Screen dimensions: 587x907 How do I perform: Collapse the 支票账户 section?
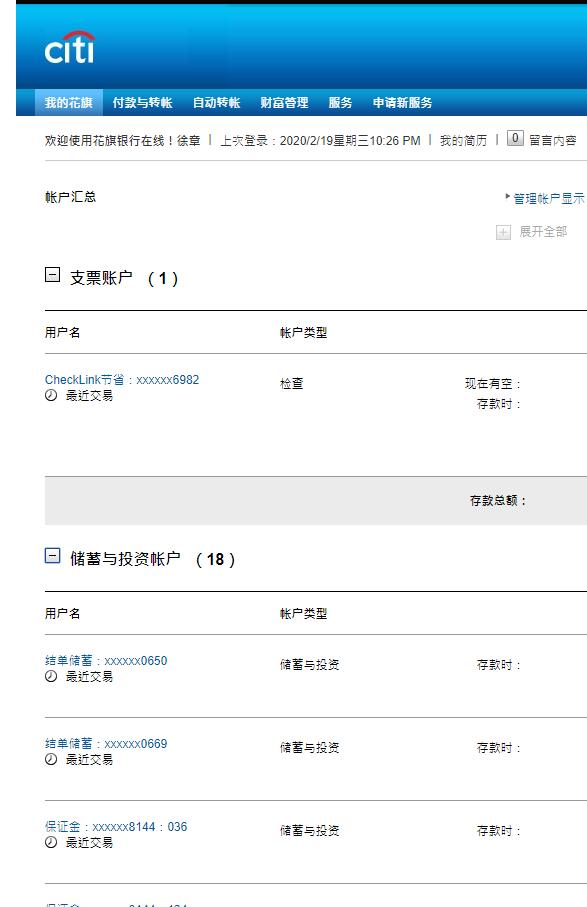pos(52,275)
